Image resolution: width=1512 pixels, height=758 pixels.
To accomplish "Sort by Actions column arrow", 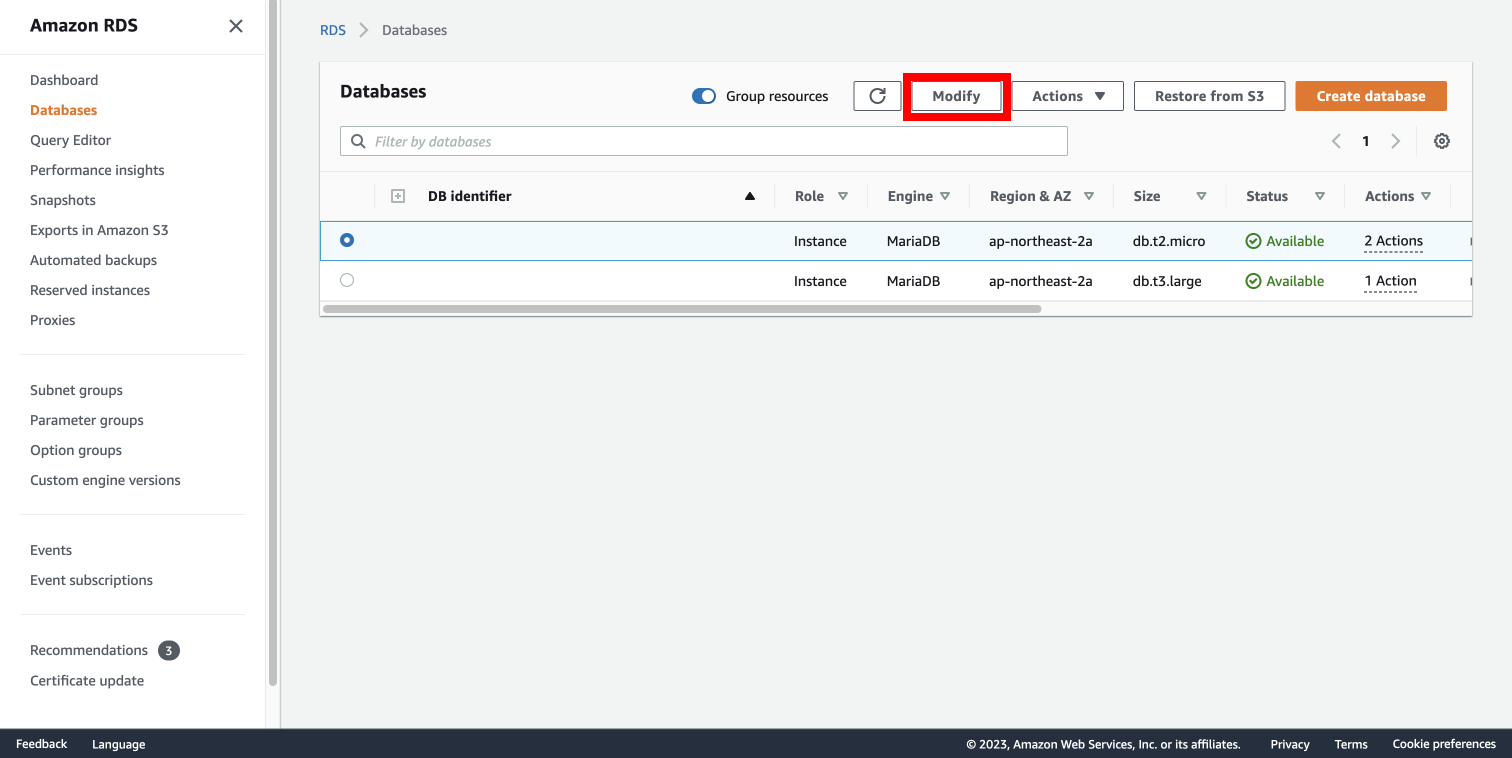I will [x=1426, y=196].
